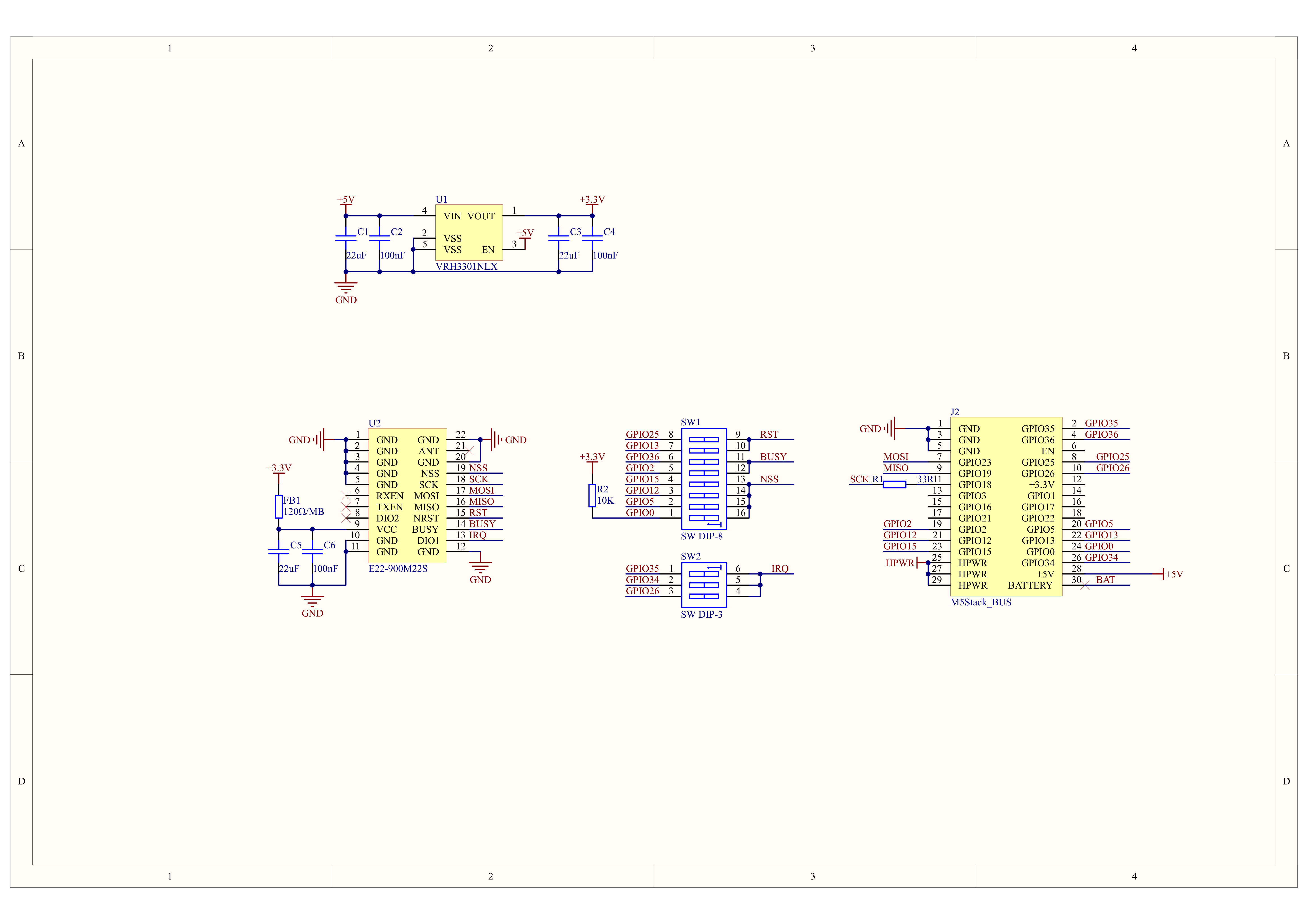Click the U2 designator label
This screenshot has width=1308, height=924.
point(374,423)
